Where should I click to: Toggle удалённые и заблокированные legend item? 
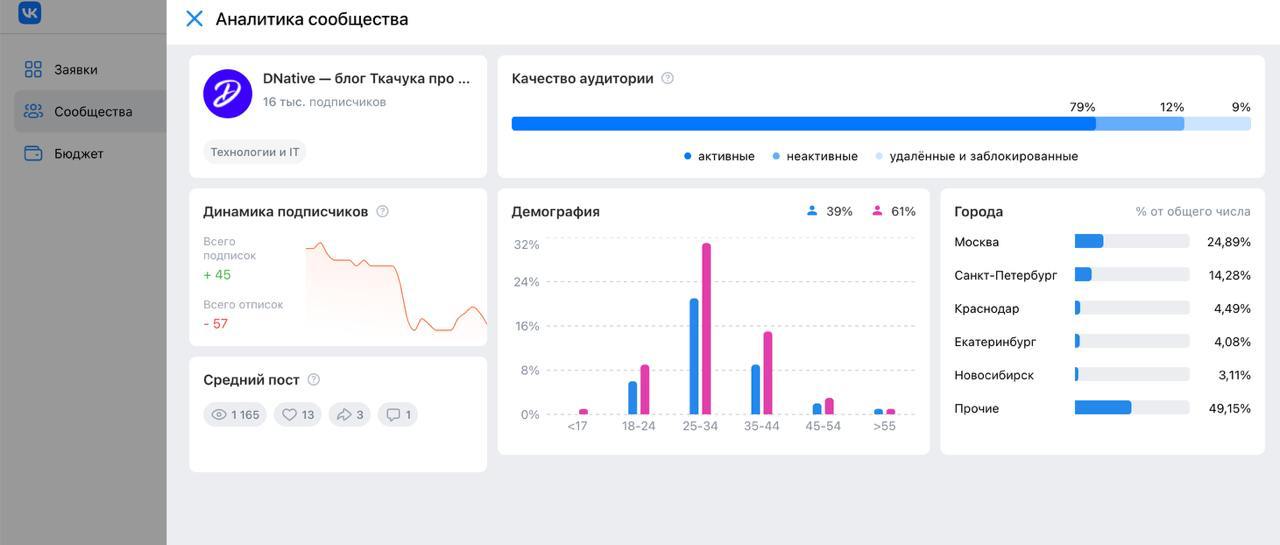pyautogui.click(x=977, y=157)
